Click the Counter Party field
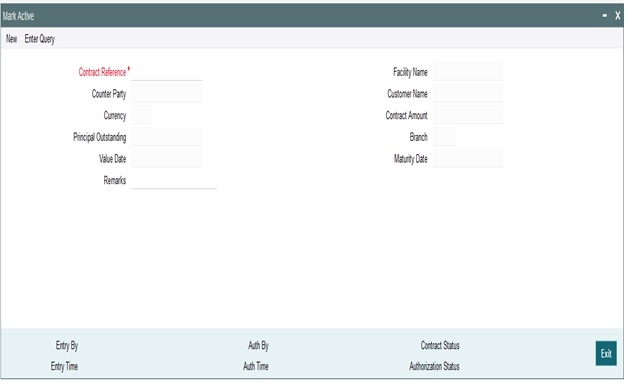635x390 pixels. [x=166, y=94]
